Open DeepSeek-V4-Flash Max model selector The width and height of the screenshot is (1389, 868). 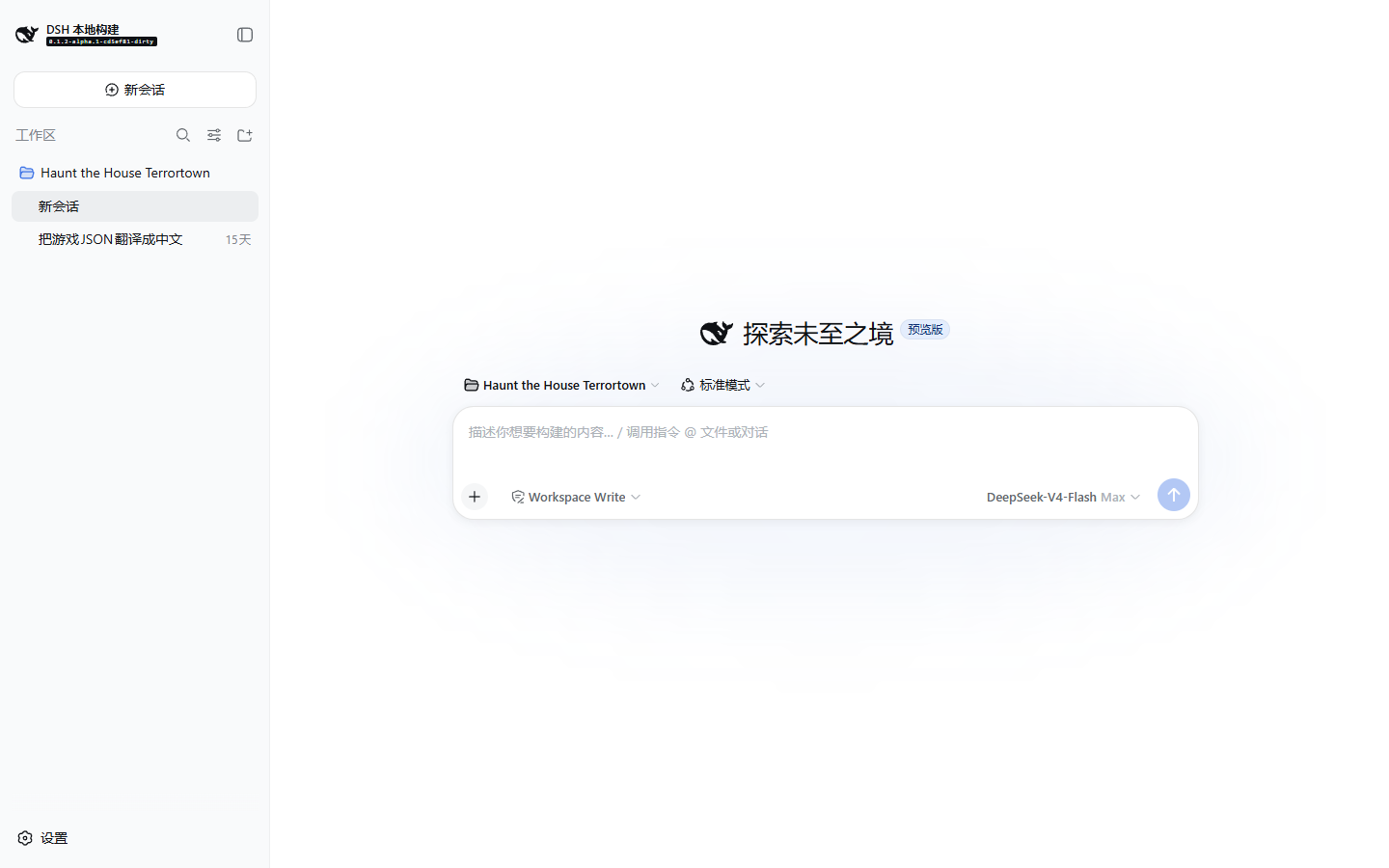tap(1063, 497)
